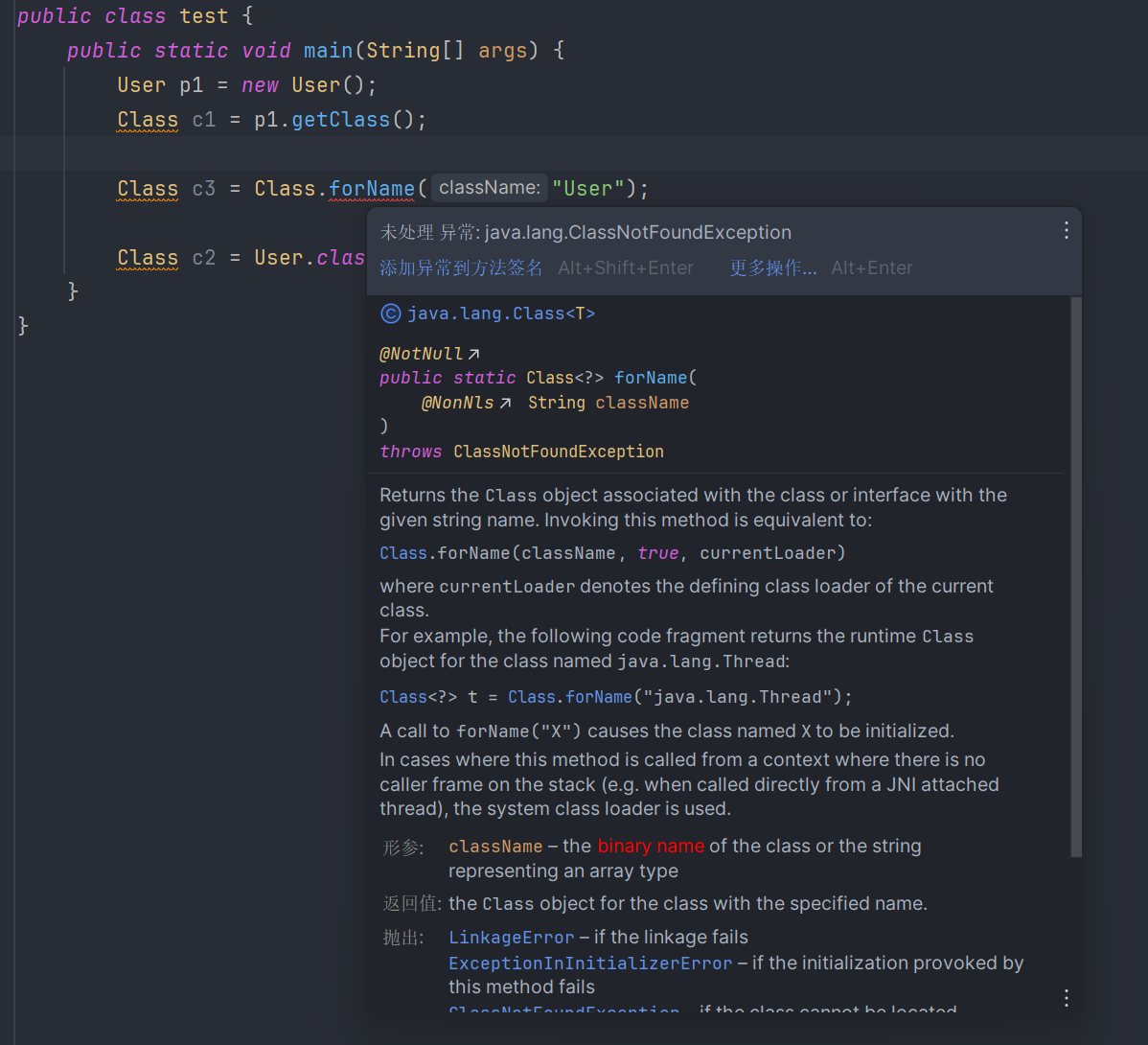This screenshot has height=1045, width=1148.
Task: Follow ClassNotFoundException in the throws clause
Action: (558, 452)
